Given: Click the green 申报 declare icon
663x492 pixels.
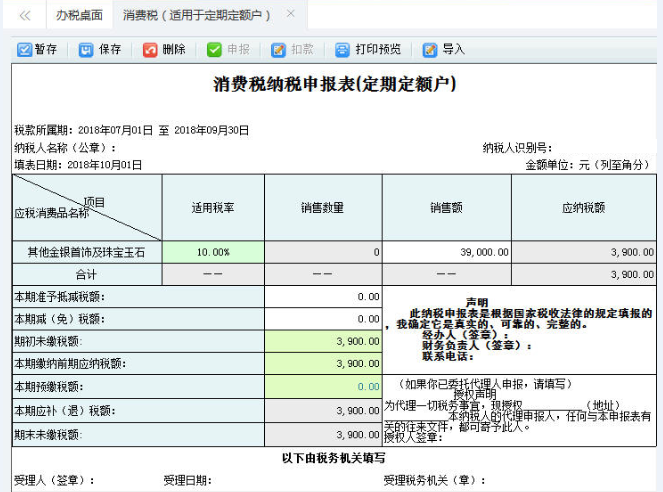Looking at the screenshot, I should coord(214,49).
